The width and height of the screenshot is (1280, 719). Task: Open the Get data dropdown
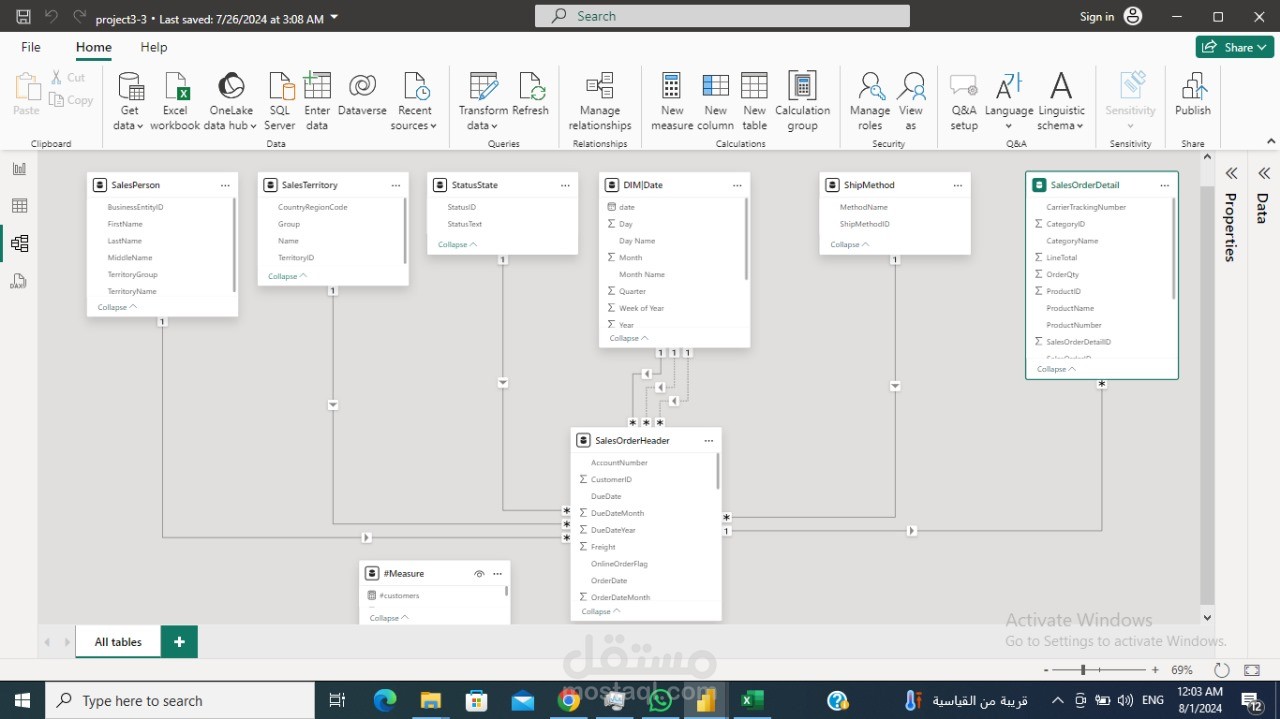129,101
